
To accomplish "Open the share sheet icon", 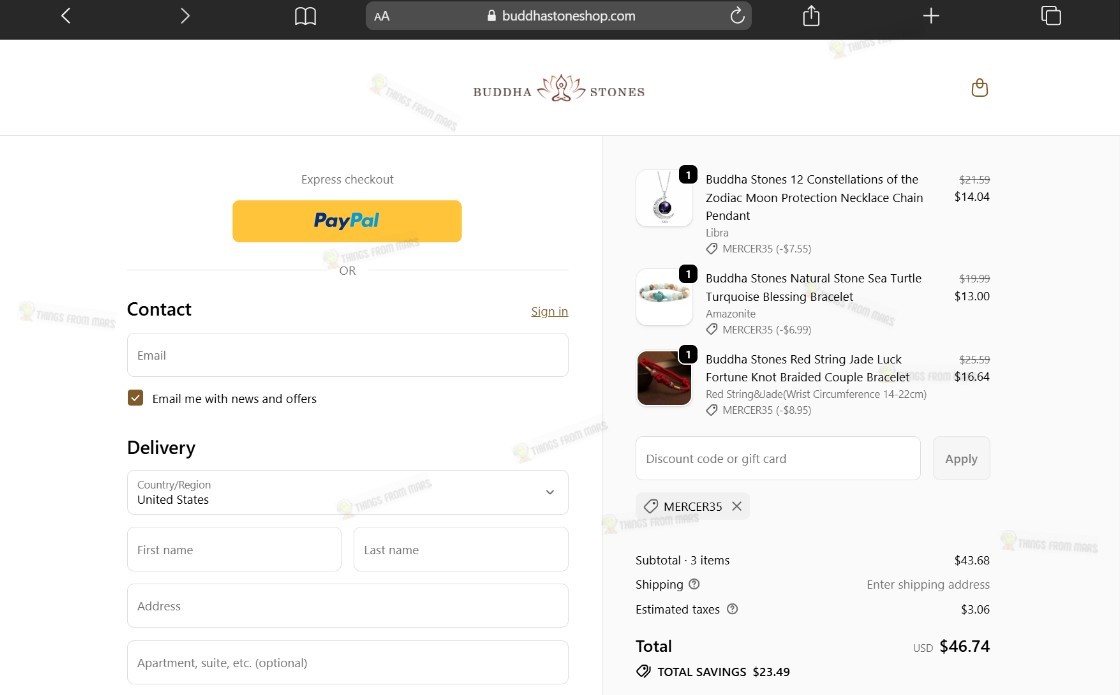I will (811, 15).
